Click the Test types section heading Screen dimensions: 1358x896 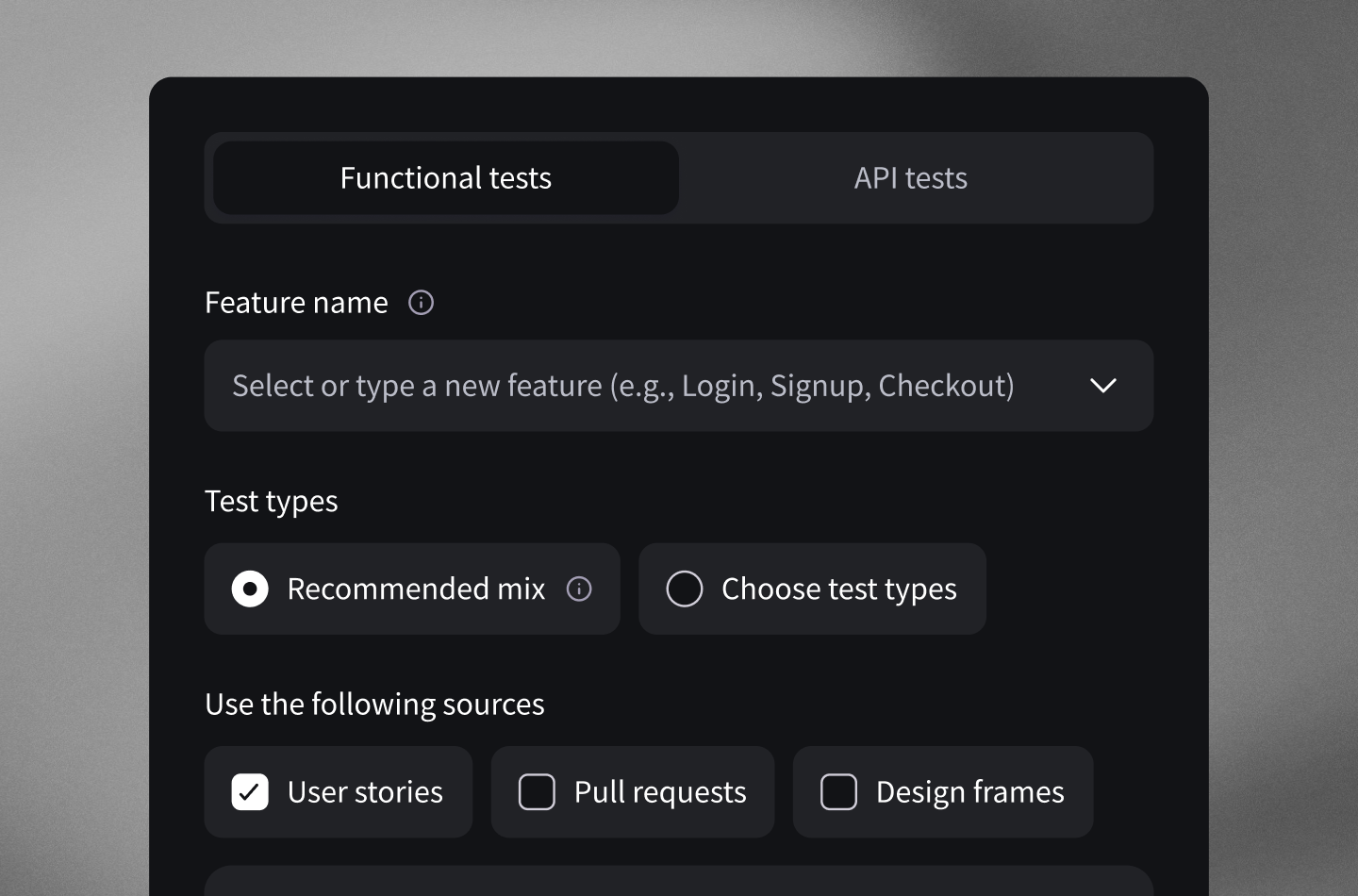pyautogui.click(x=271, y=502)
